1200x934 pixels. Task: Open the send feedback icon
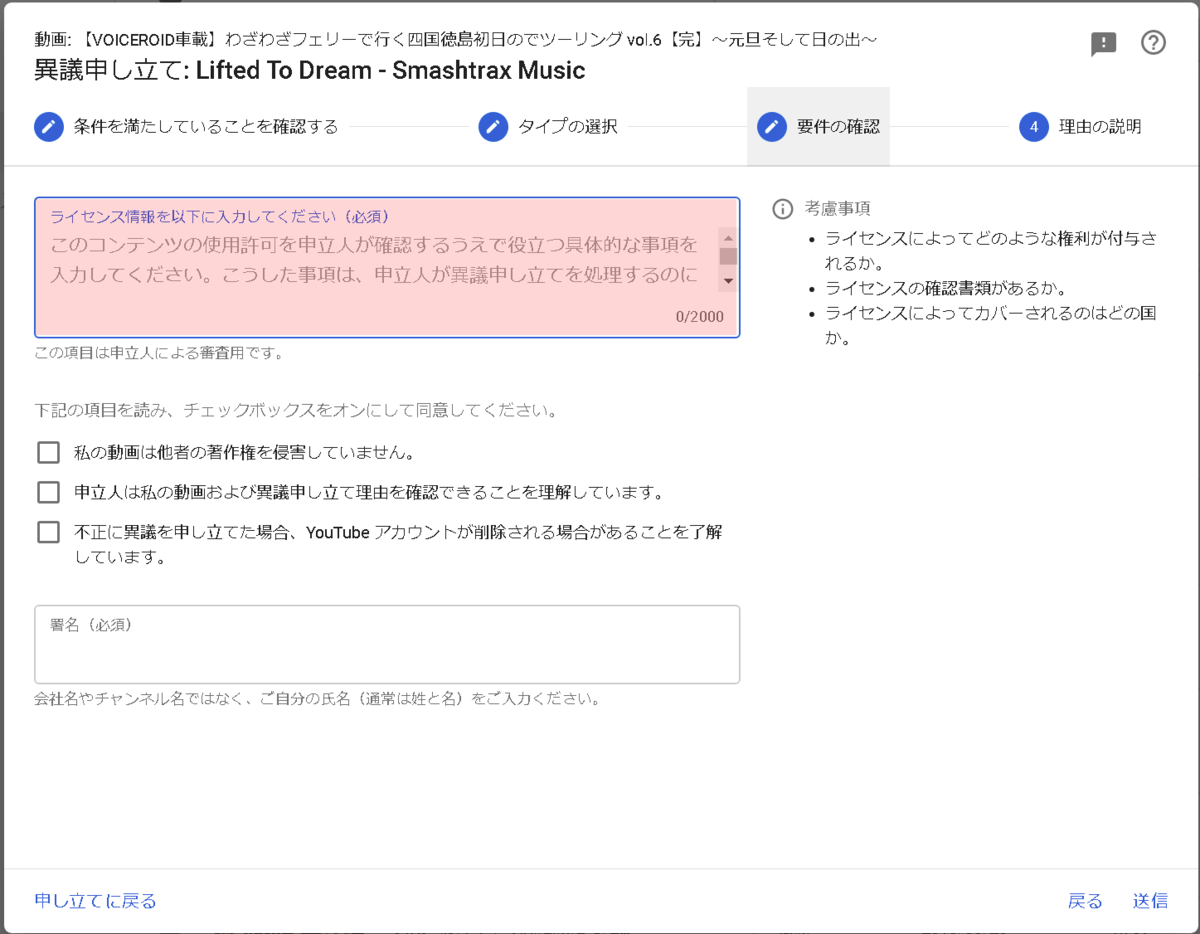tap(1103, 44)
